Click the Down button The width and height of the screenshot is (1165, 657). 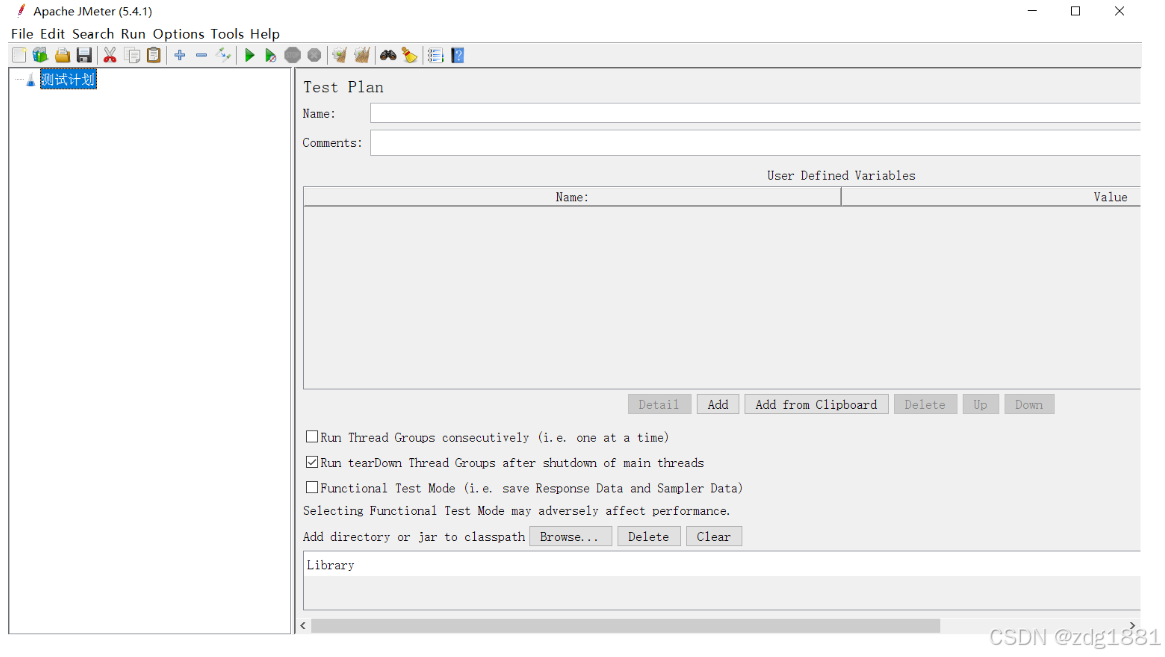1029,404
